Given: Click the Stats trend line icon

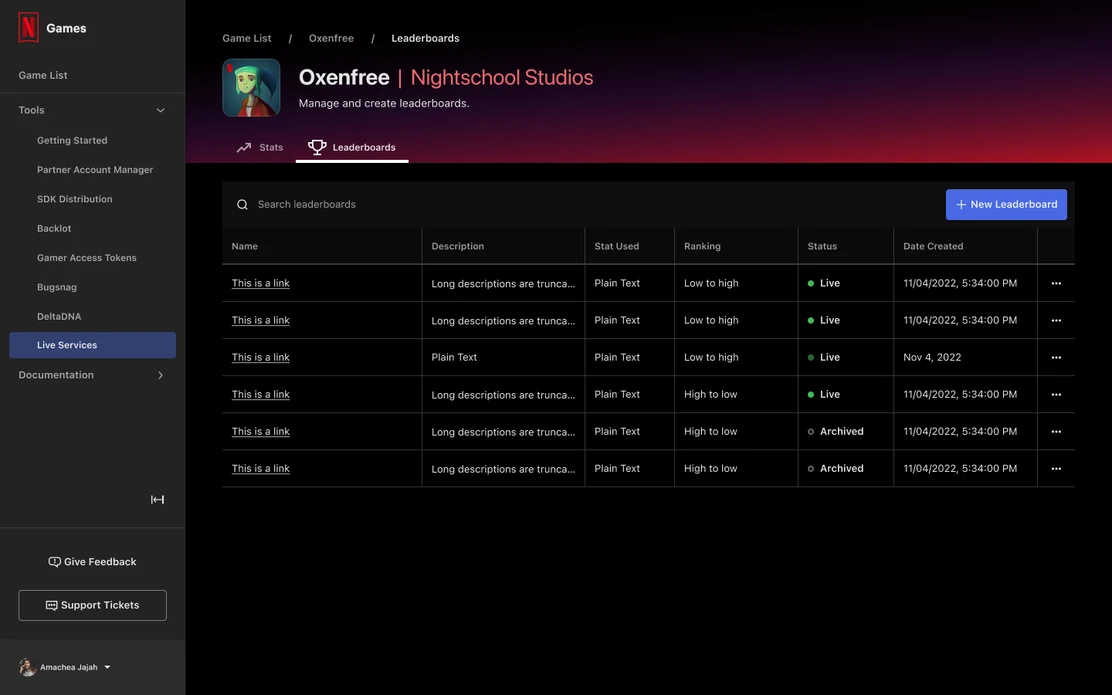Looking at the screenshot, I should click(x=244, y=148).
